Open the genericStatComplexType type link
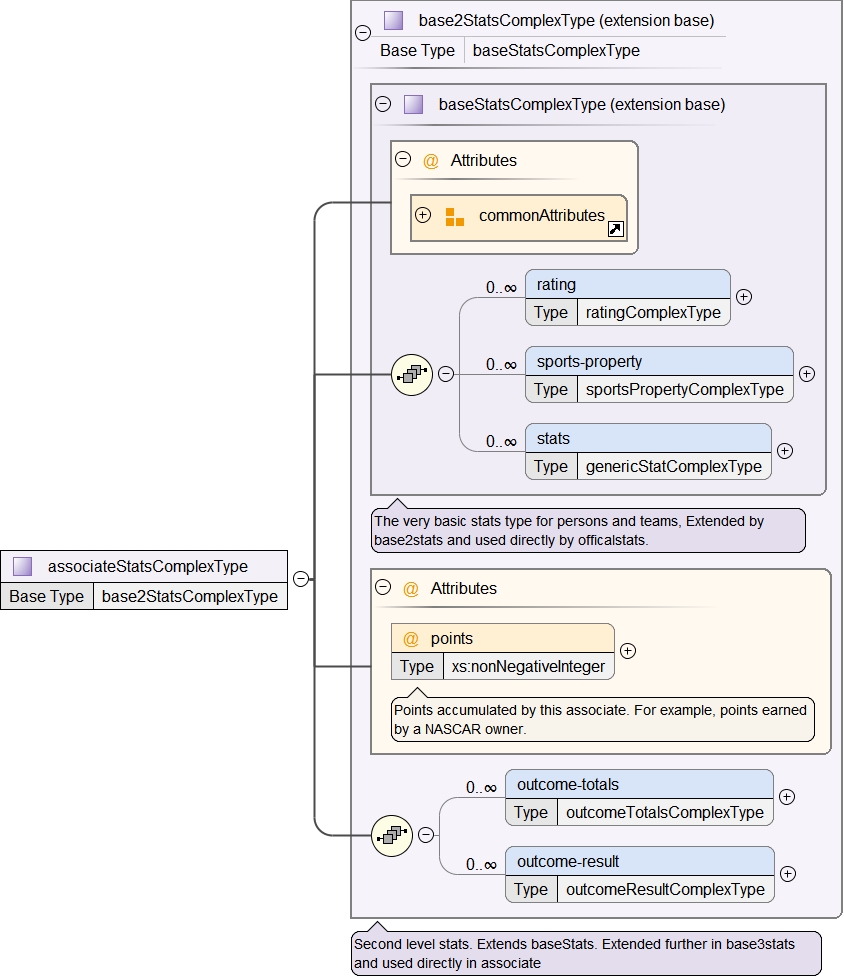This screenshot has width=844, height=979. 673,466
